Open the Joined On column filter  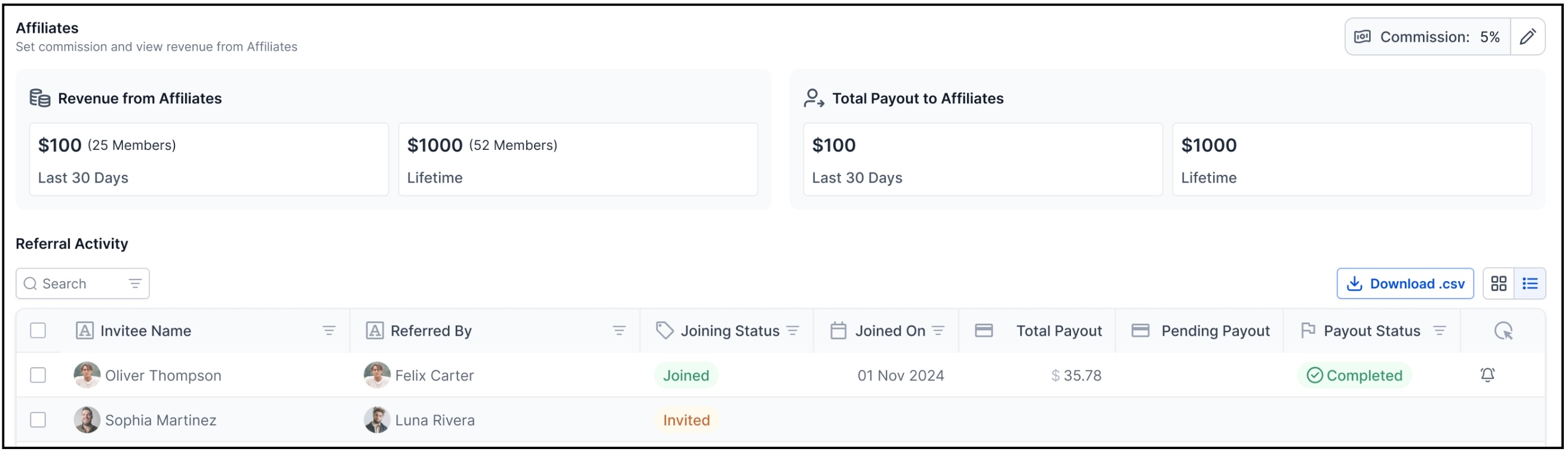pyautogui.click(x=938, y=331)
